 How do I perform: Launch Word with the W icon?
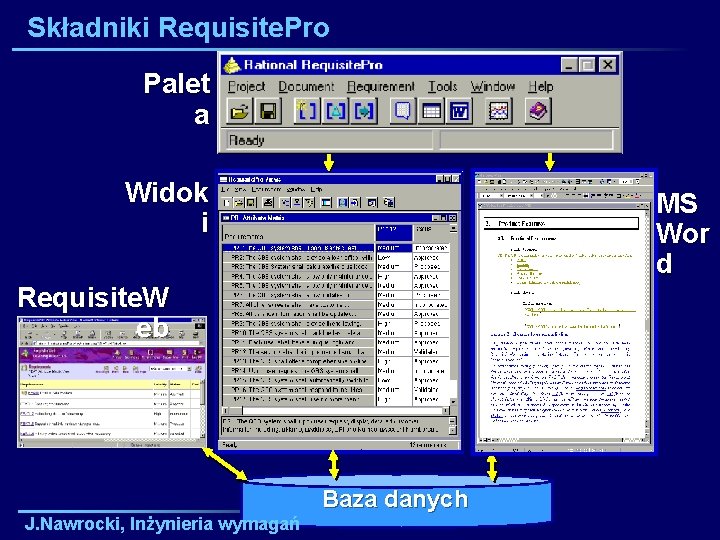click(460, 111)
